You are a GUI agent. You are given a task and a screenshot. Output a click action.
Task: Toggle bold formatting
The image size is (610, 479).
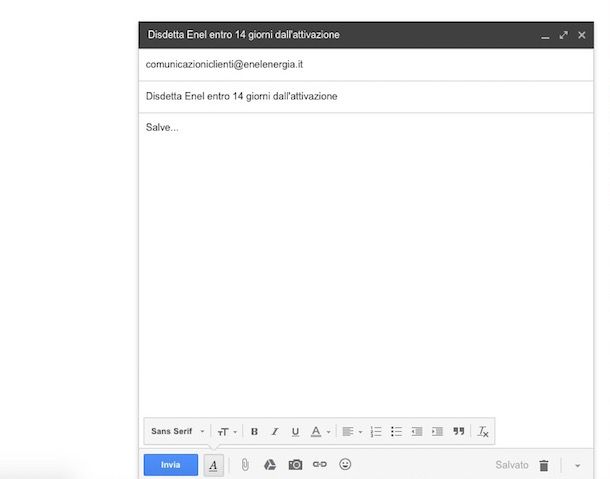click(254, 432)
